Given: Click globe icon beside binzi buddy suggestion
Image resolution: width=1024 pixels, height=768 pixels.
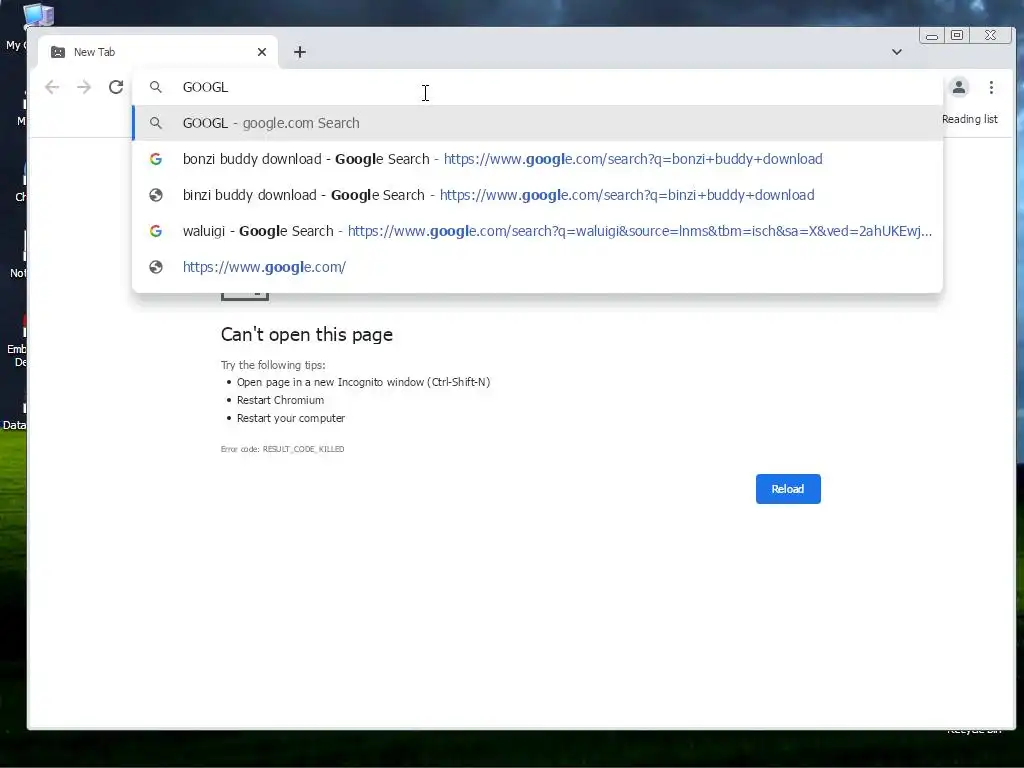Looking at the screenshot, I should 155,195.
